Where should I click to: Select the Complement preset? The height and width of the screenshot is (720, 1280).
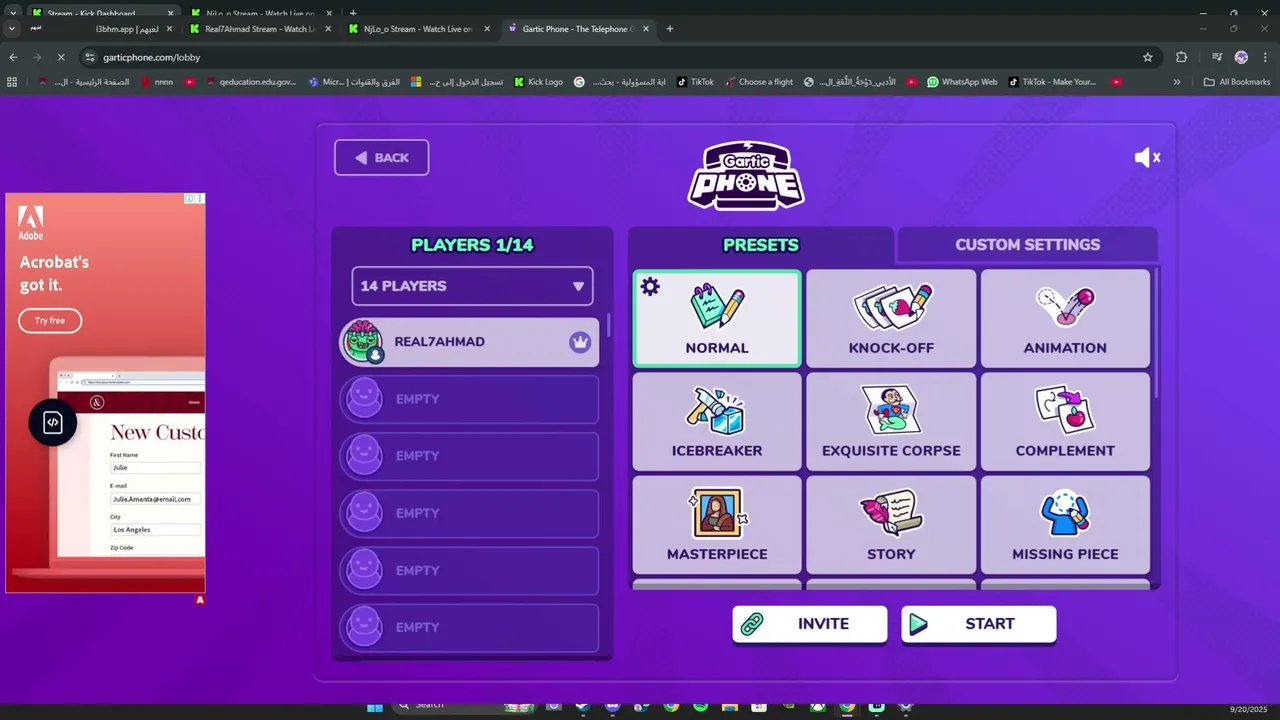[x=1065, y=422]
